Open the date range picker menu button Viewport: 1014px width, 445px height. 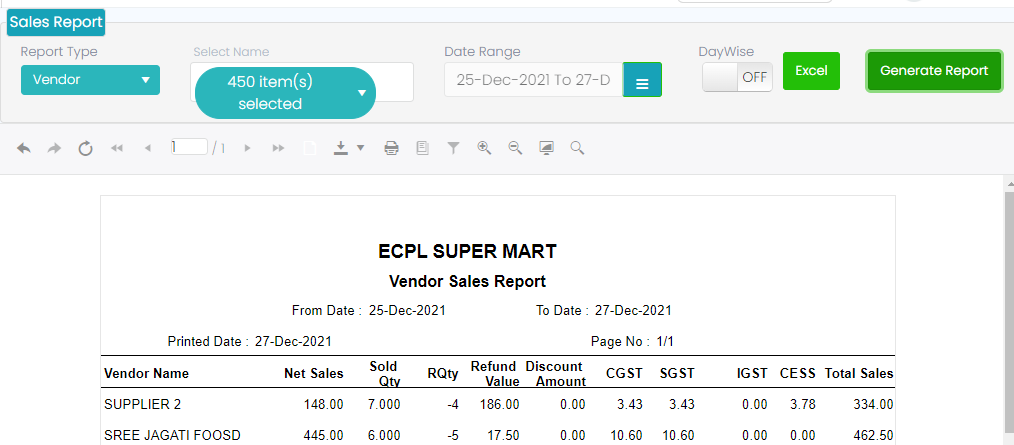[642, 81]
